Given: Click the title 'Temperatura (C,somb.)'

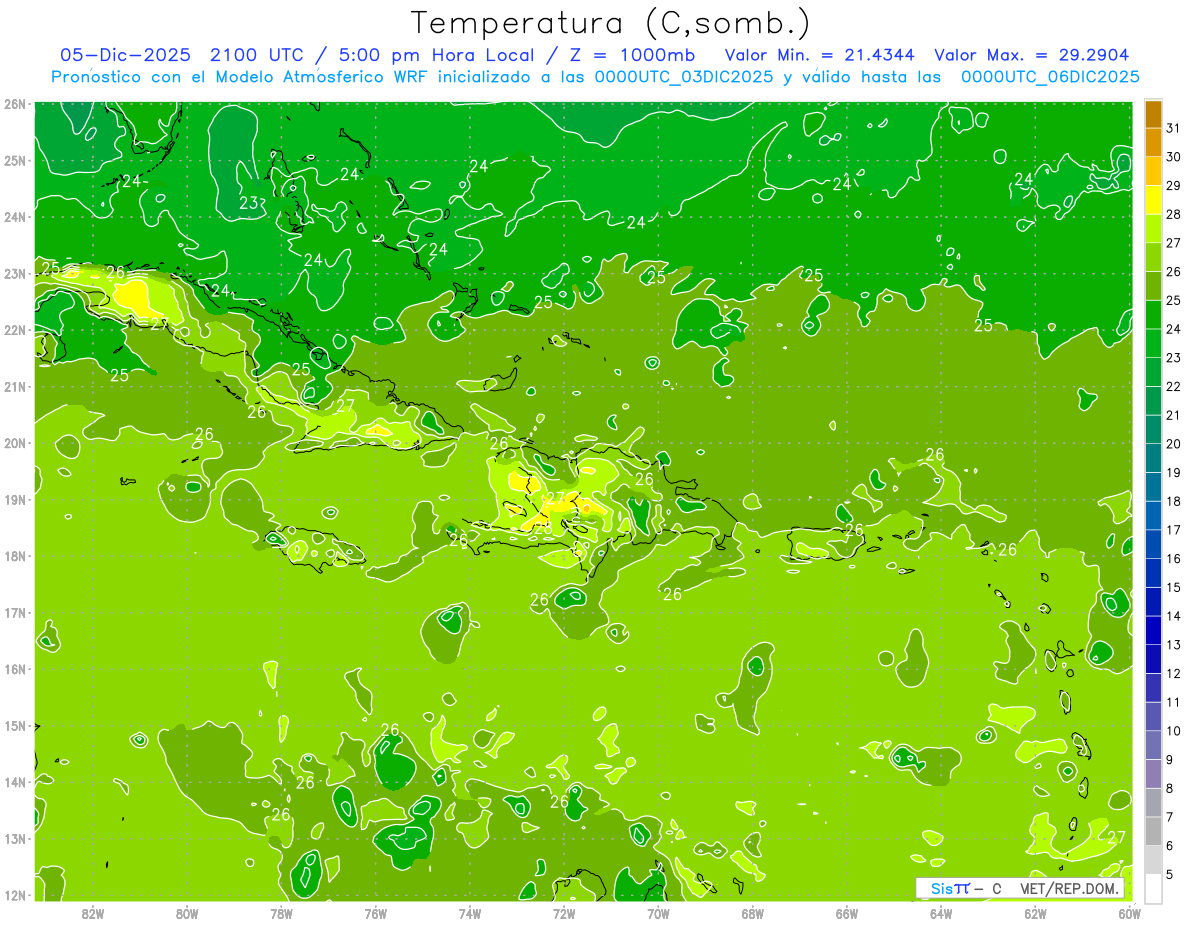Looking at the screenshot, I should tap(611, 22).
